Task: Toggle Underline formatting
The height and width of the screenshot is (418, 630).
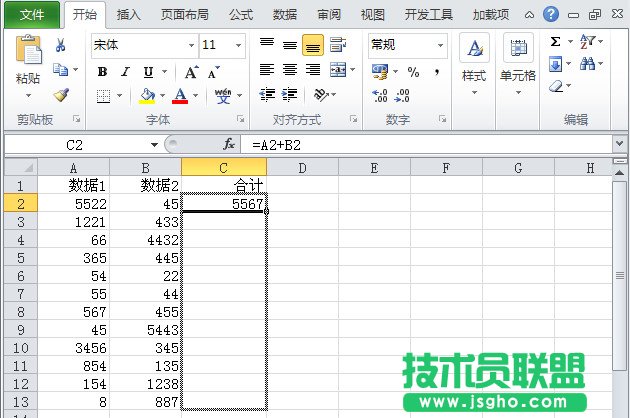Action: [148, 72]
